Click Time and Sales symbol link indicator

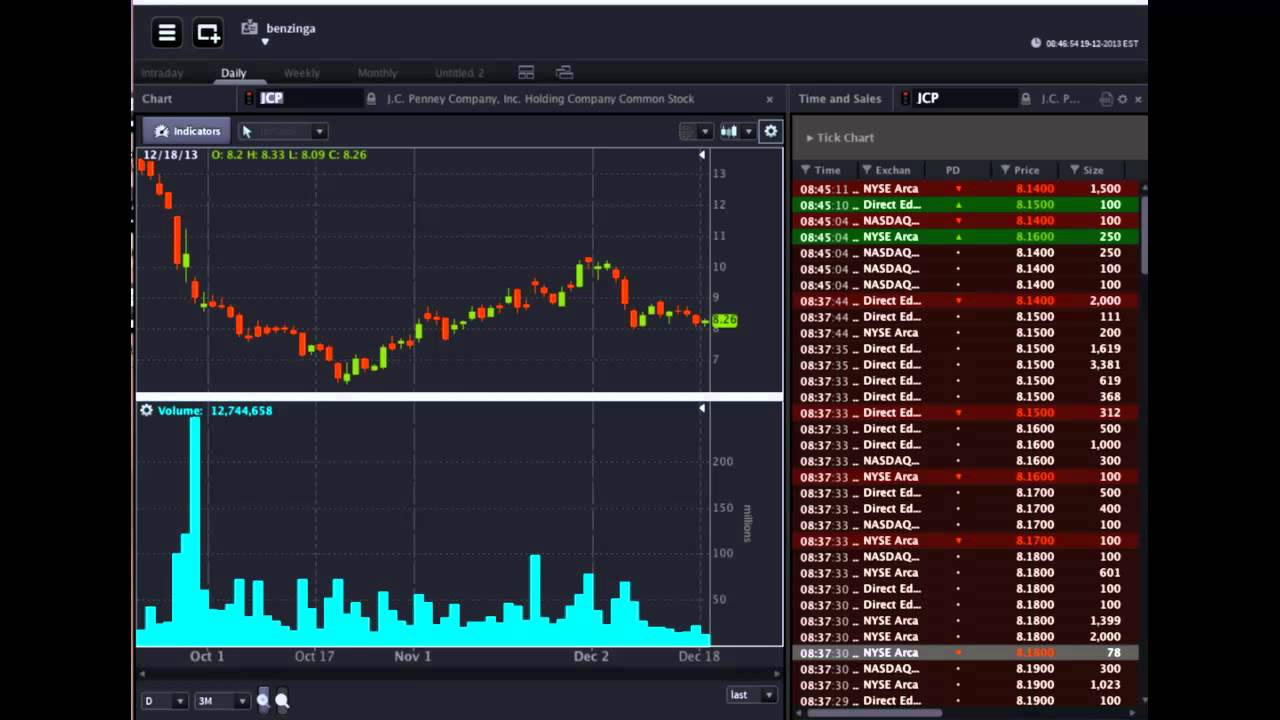(x=906, y=98)
